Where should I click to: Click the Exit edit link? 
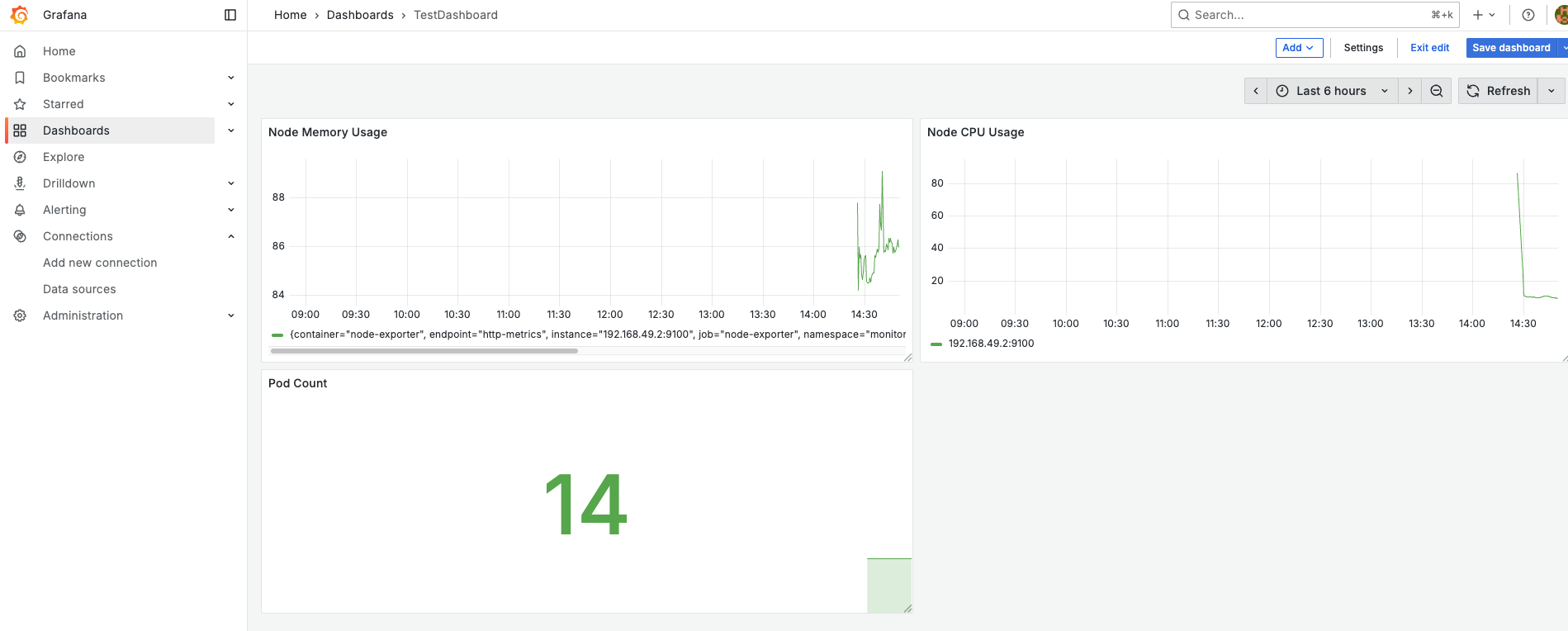pos(1429,48)
